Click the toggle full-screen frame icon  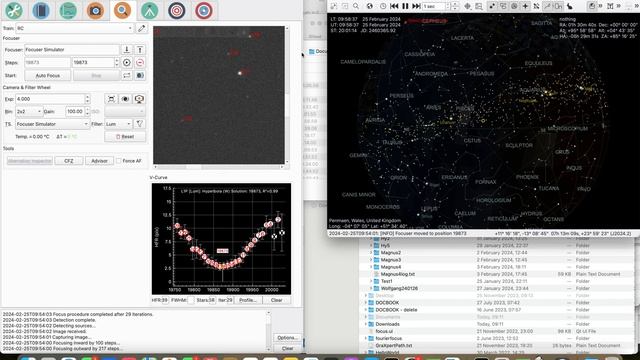point(111,99)
